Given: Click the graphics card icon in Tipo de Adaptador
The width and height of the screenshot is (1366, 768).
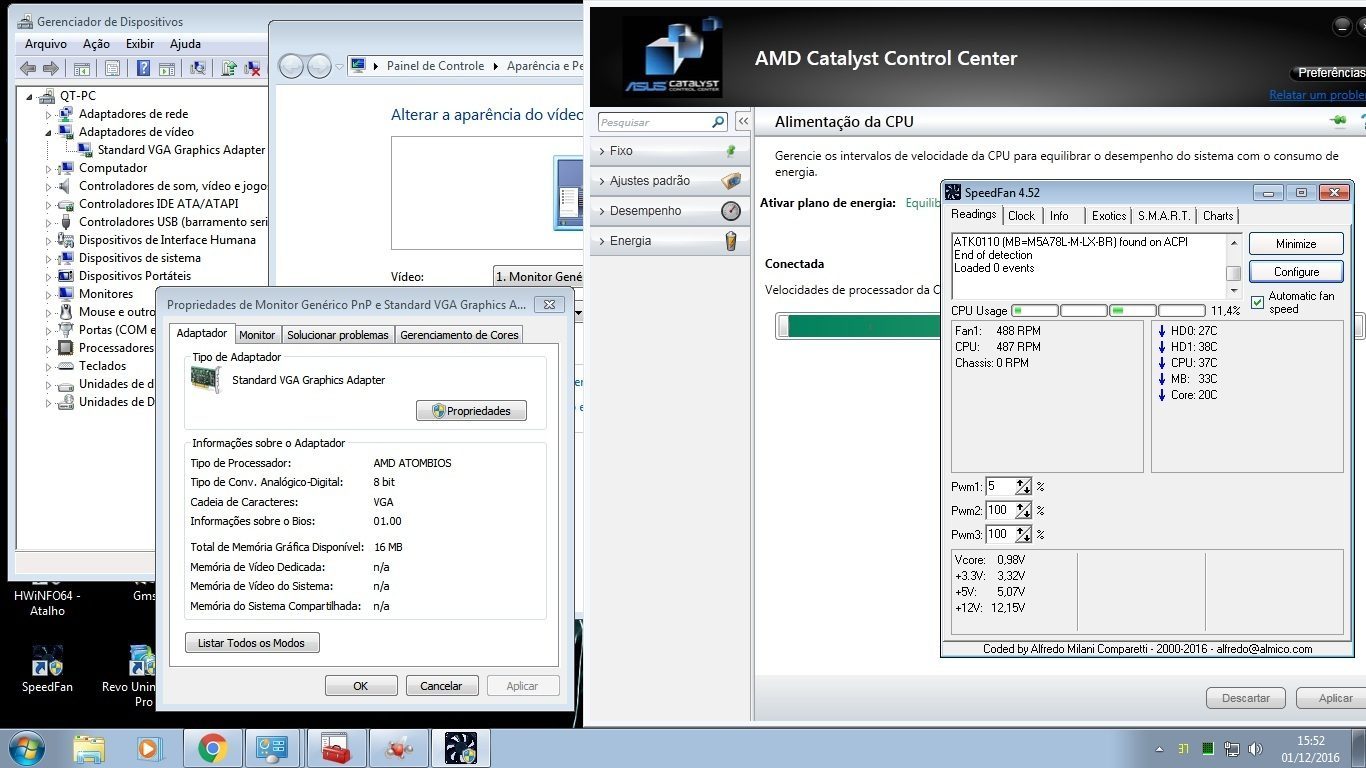Looking at the screenshot, I should point(206,380).
